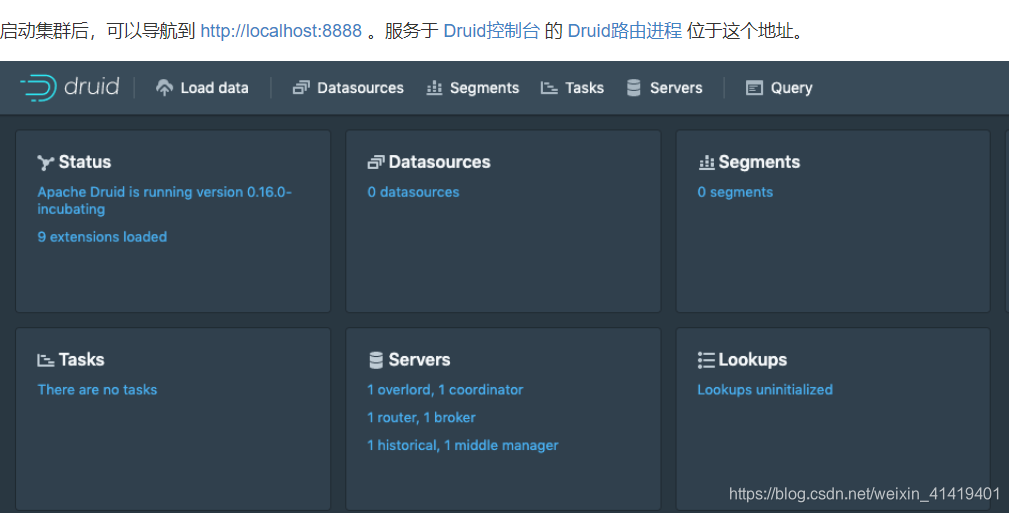Click the Servers card heading

click(420, 360)
